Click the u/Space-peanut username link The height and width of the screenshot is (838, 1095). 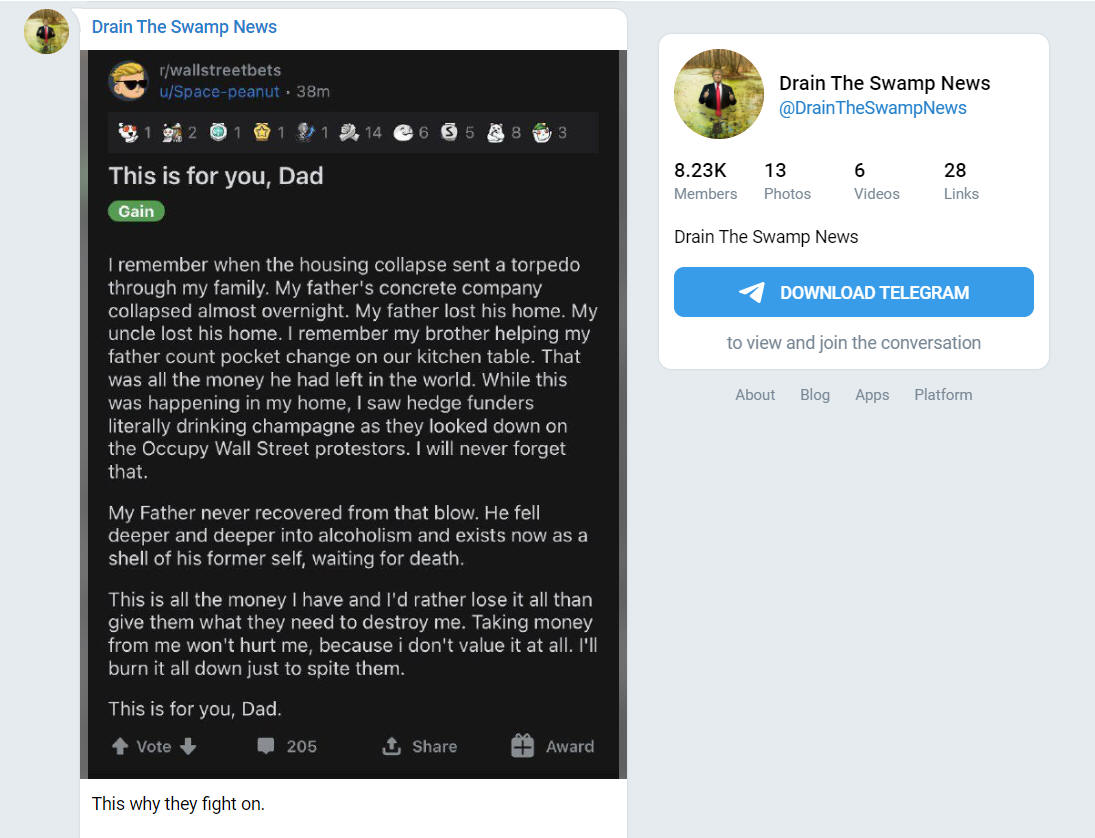tap(219, 91)
